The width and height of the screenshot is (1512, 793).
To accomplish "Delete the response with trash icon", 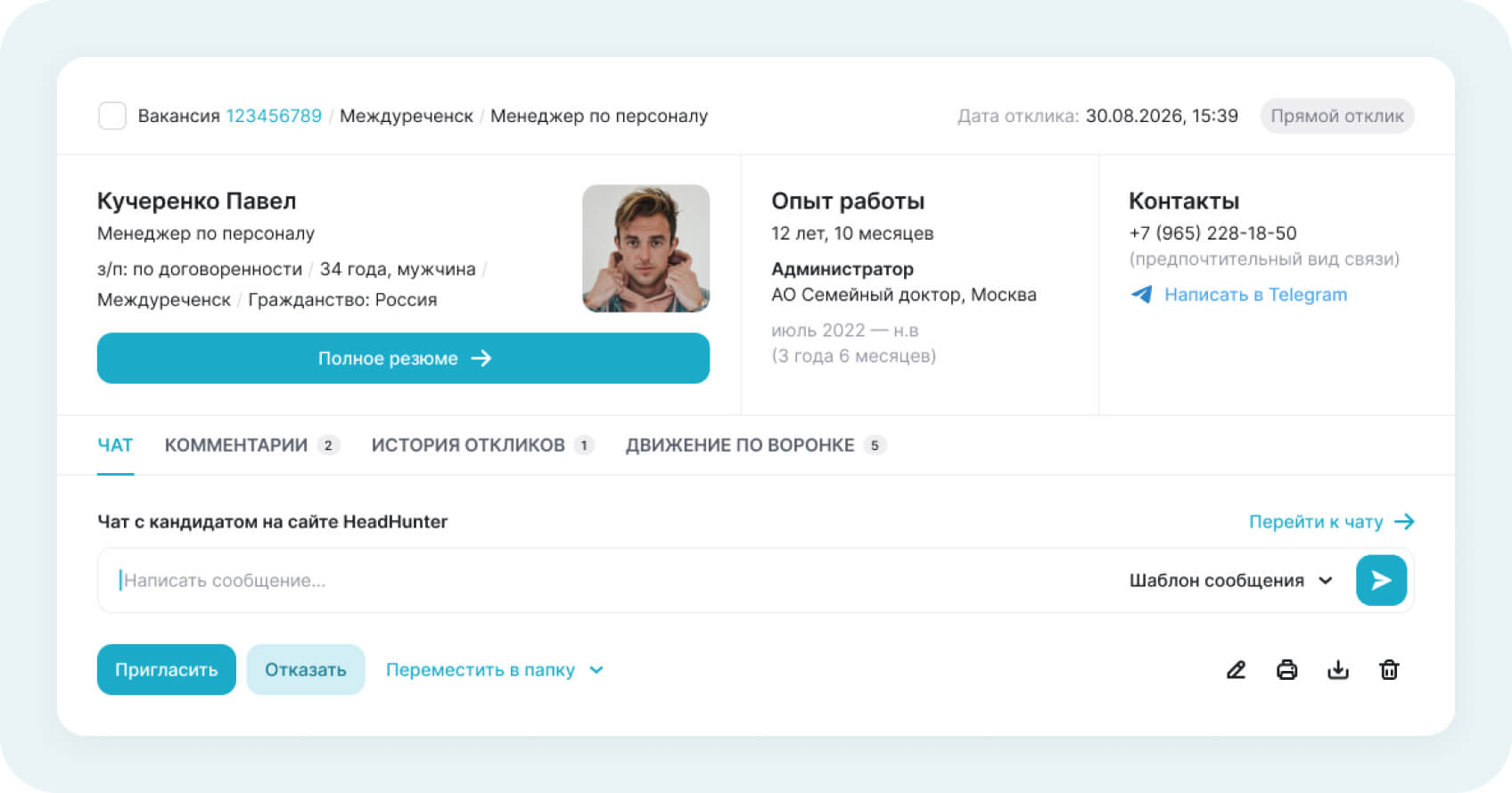I will 1389,670.
